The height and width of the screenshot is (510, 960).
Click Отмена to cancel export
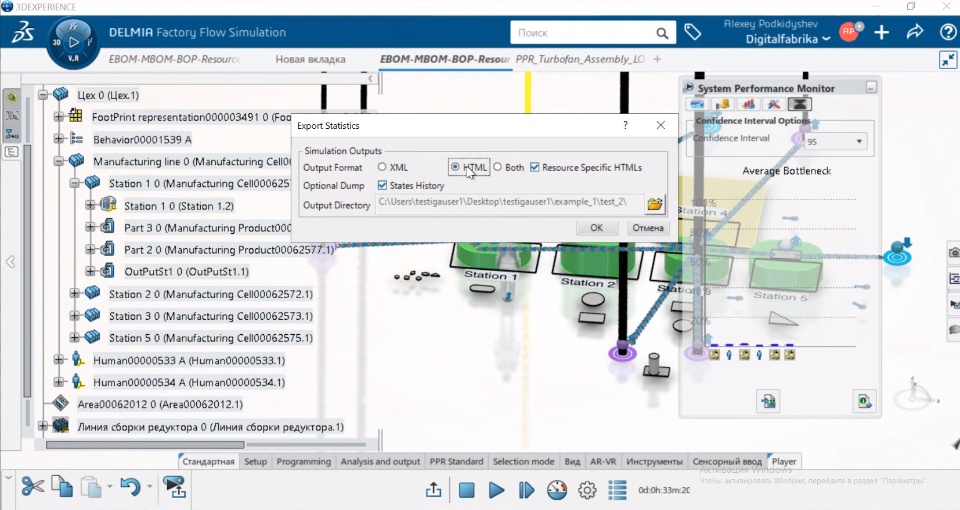pyautogui.click(x=648, y=228)
